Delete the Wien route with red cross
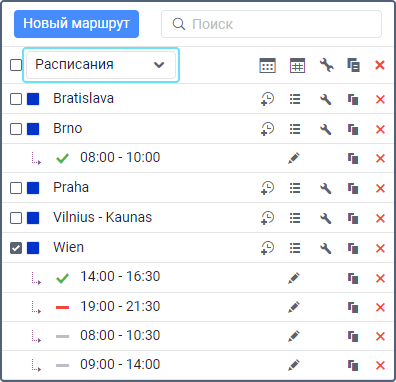 click(x=380, y=248)
